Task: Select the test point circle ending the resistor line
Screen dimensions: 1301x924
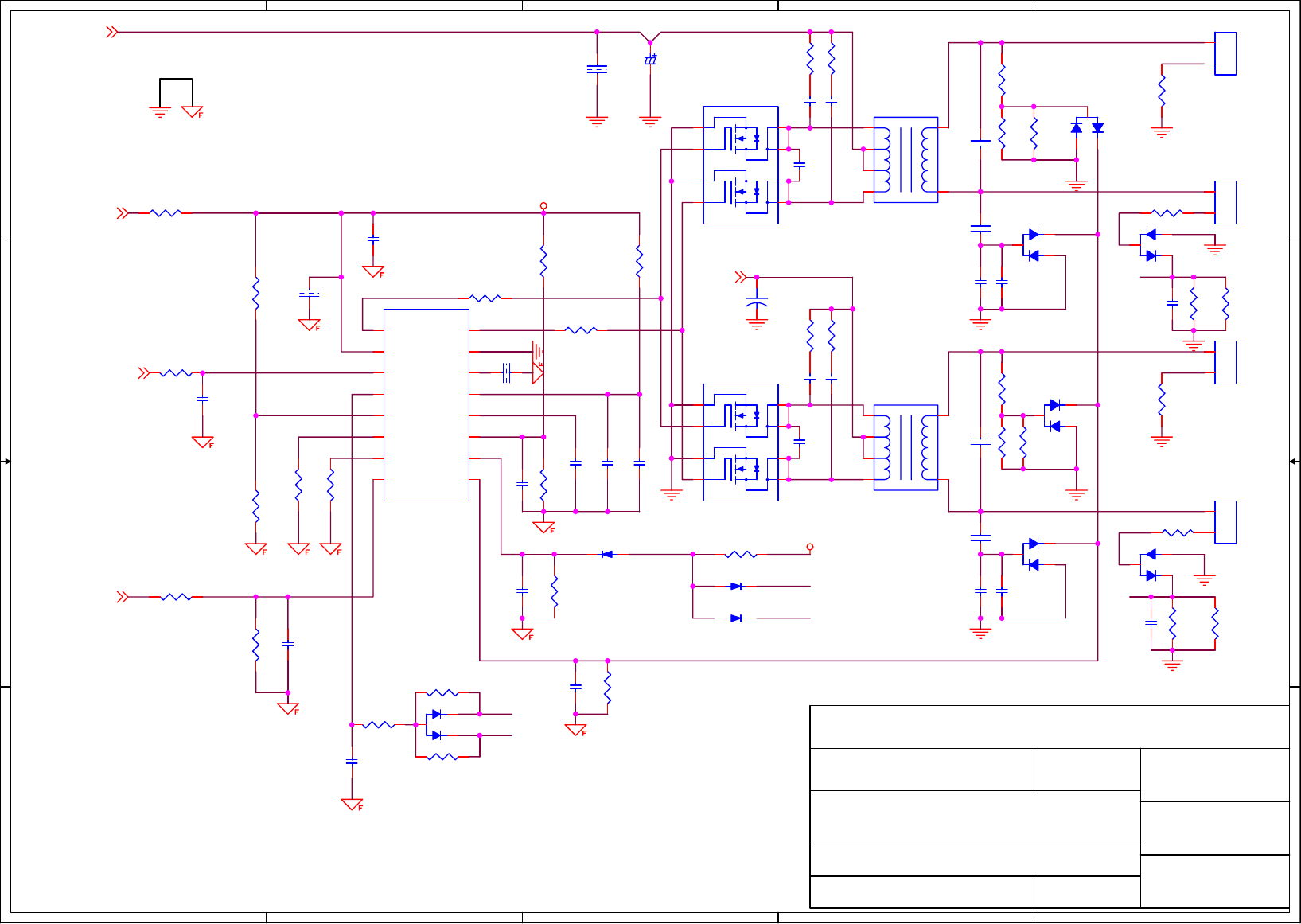Action: (810, 547)
